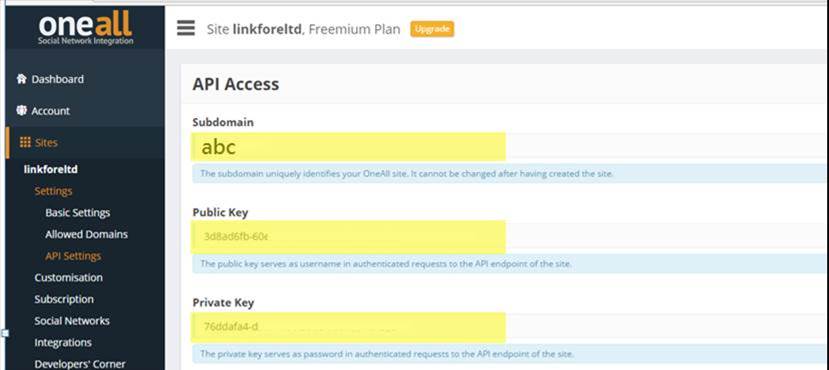
Task: Collapse the Settings submenu
Action: [x=53, y=191]
